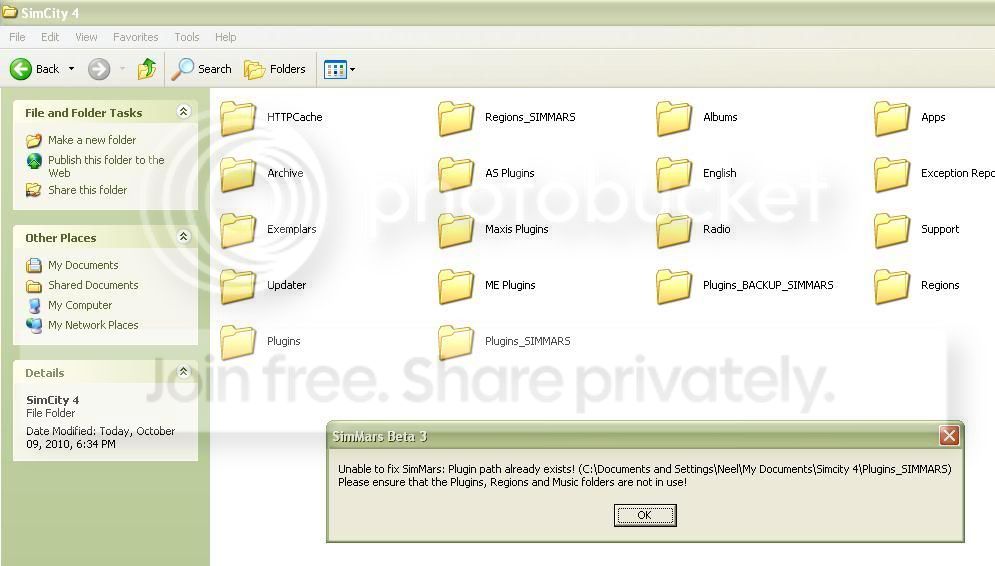The image size is (995, 566).
Task: Go to My Network Places
Action: pyautogui.click(x=93, y=324)
